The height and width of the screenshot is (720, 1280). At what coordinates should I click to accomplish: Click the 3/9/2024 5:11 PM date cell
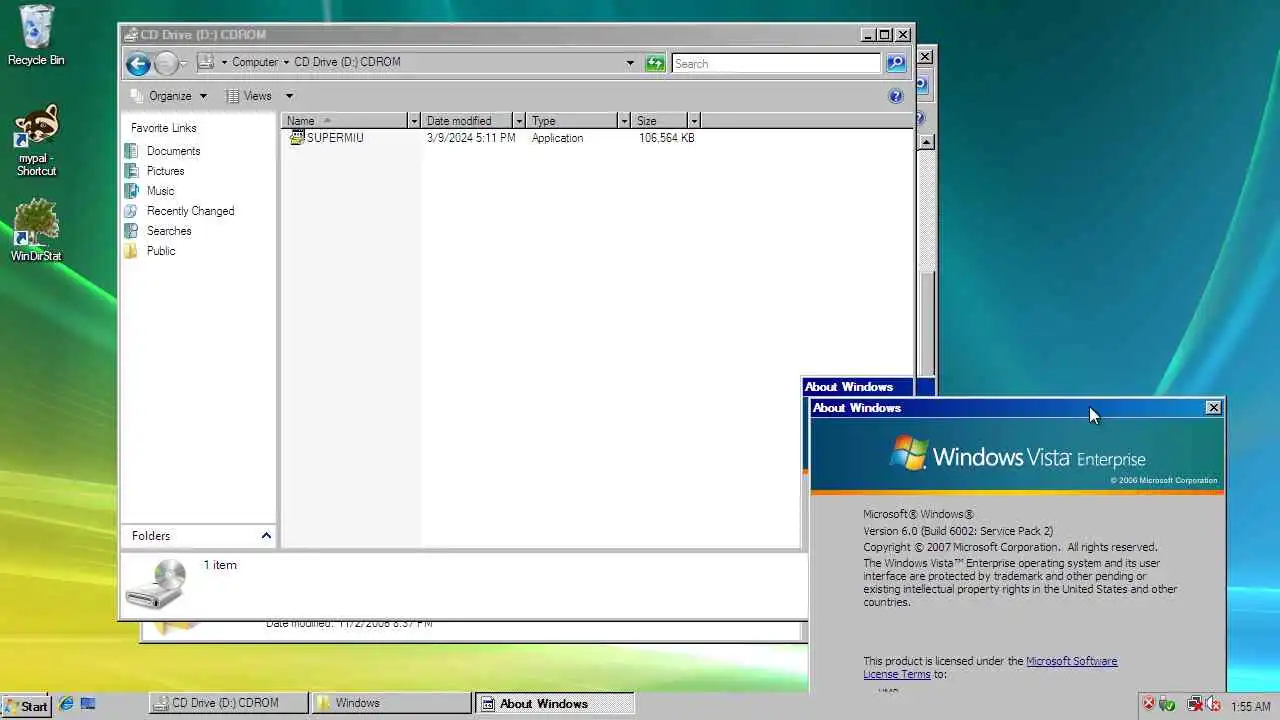coord(471,138)
